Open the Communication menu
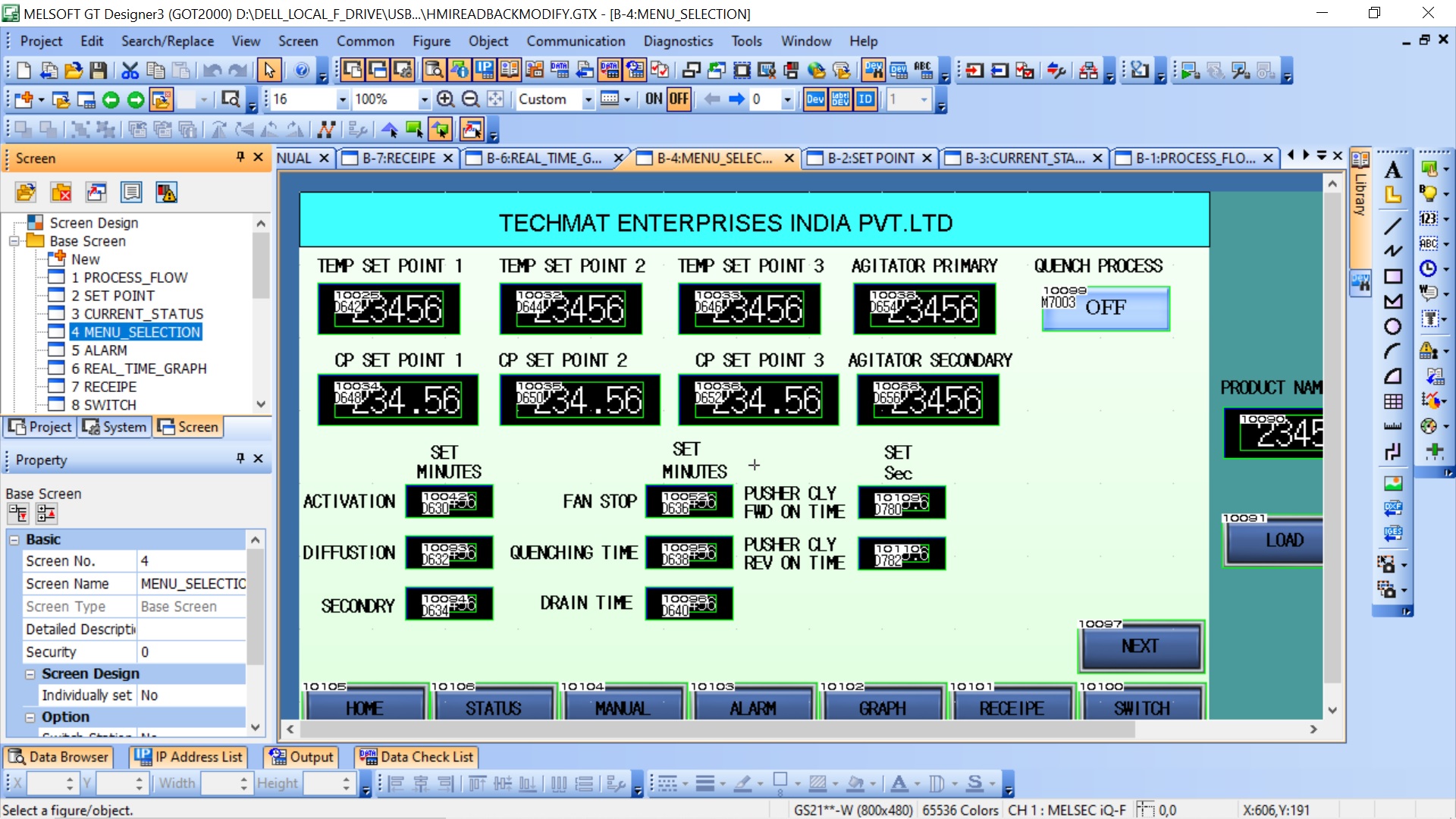 tap(576, 41)
